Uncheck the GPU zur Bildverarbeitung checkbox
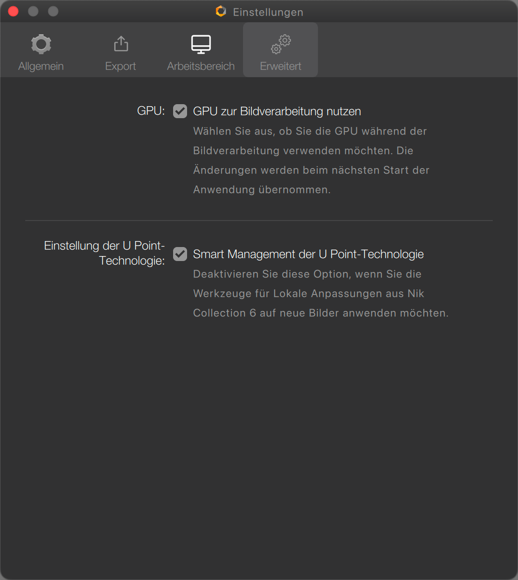 [180, 111]
